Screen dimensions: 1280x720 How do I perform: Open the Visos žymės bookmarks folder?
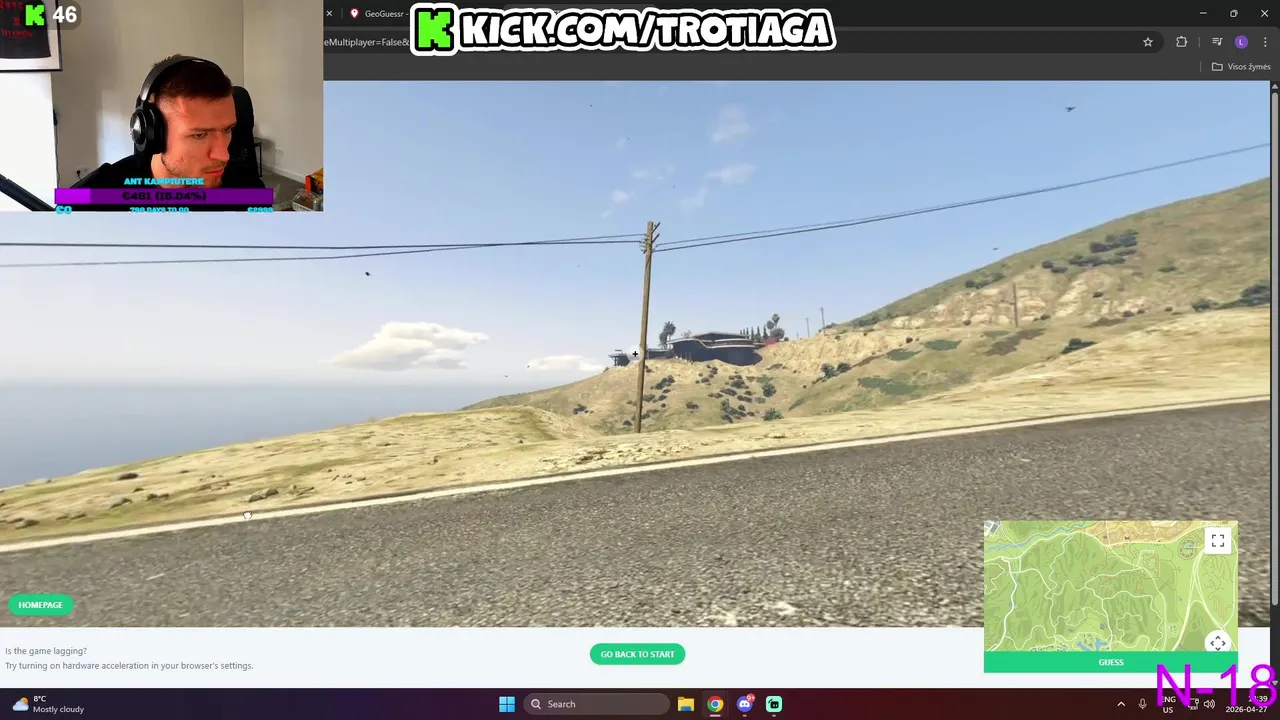pos(1240,67)
